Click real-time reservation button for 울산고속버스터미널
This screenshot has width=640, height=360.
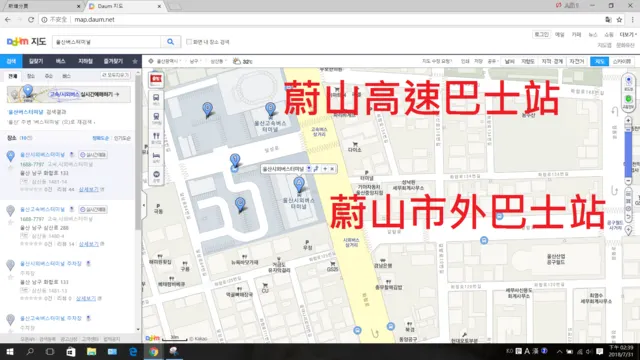tap(93, 209)
